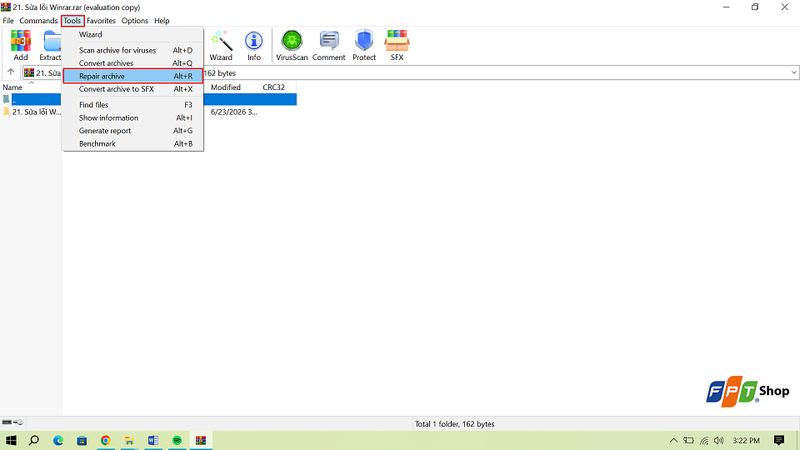Expand the address bar dropdown arrow
The height and width of the screenshot is (450, 800).
click(x=793, y=72)
